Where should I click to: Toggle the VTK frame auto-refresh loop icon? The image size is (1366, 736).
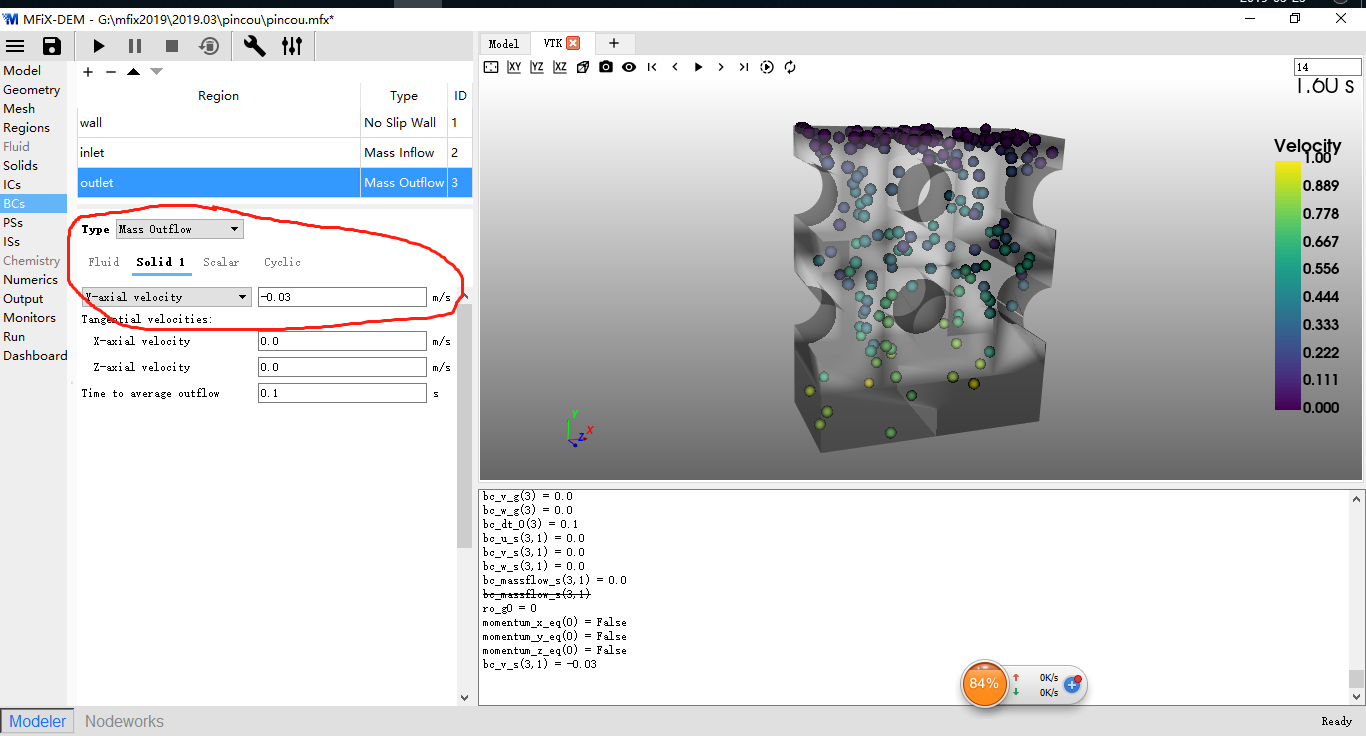click(790, 67)
